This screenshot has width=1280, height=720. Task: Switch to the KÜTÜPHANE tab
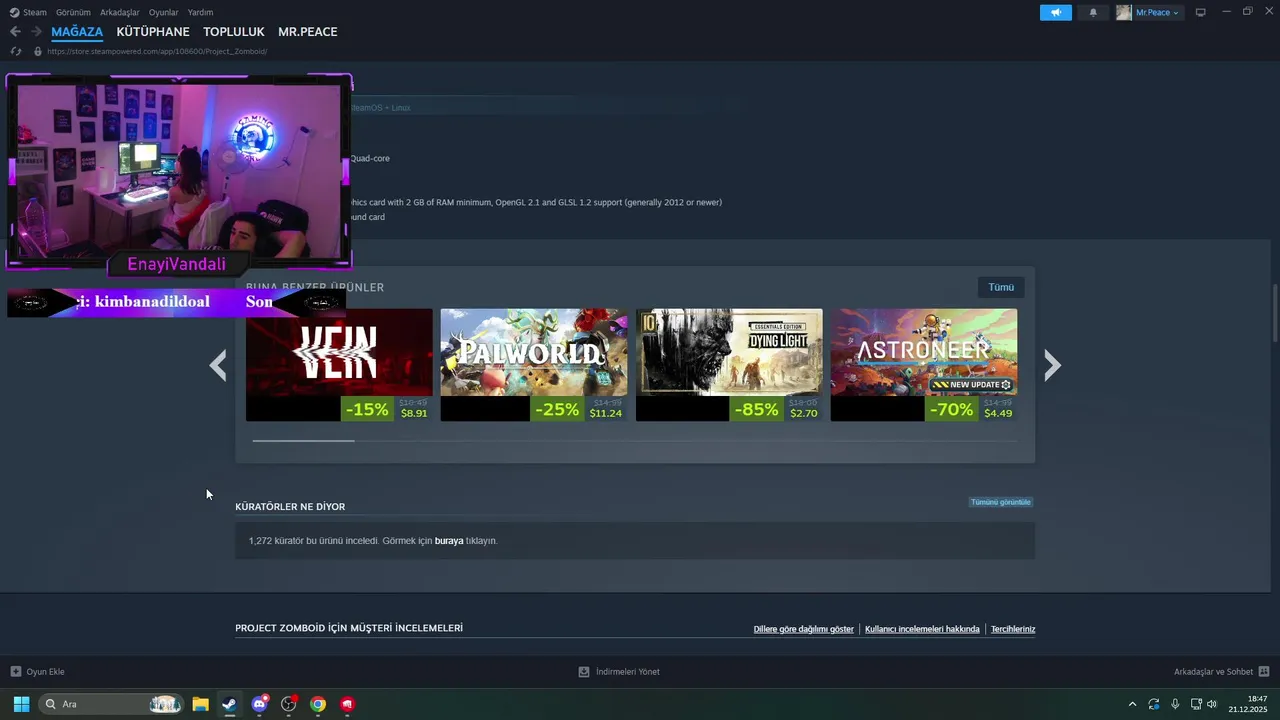[x=153, y=32]
